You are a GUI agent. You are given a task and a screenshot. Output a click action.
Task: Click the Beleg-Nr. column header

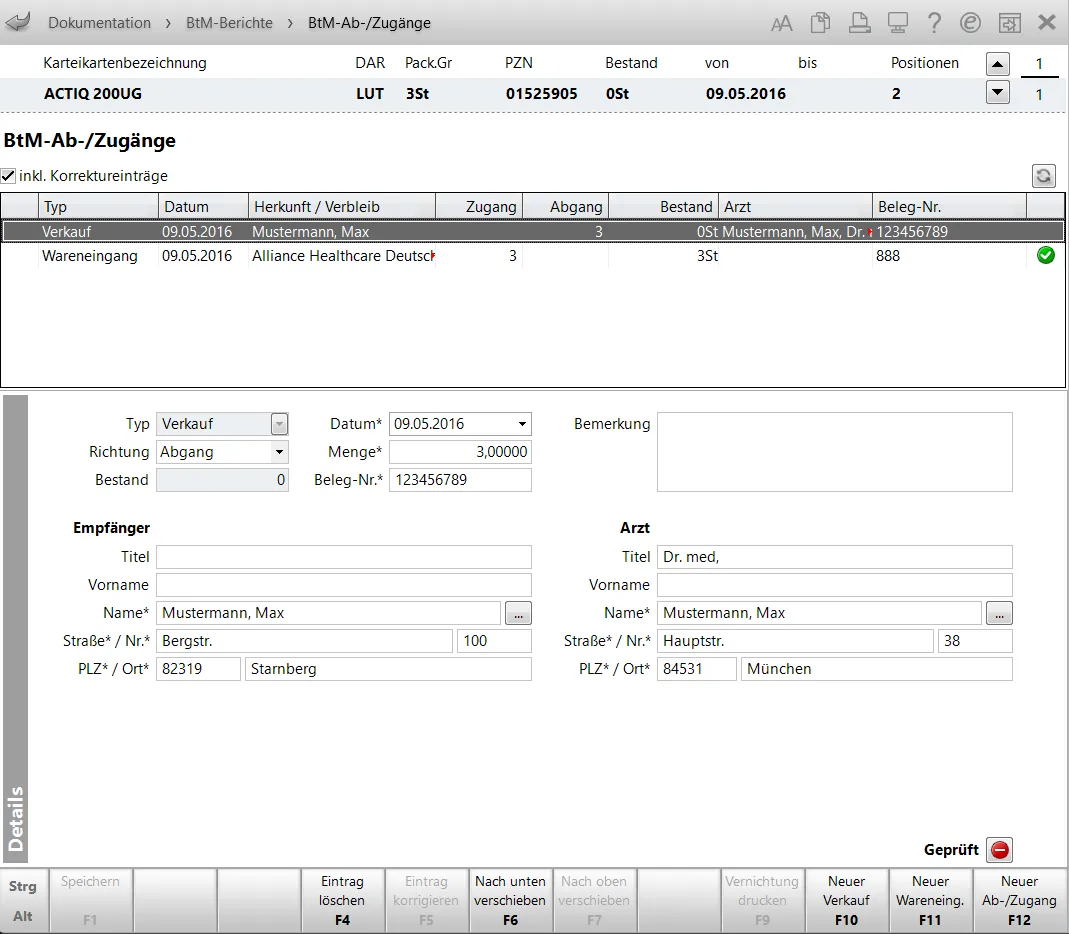click(x=949, y=207)
